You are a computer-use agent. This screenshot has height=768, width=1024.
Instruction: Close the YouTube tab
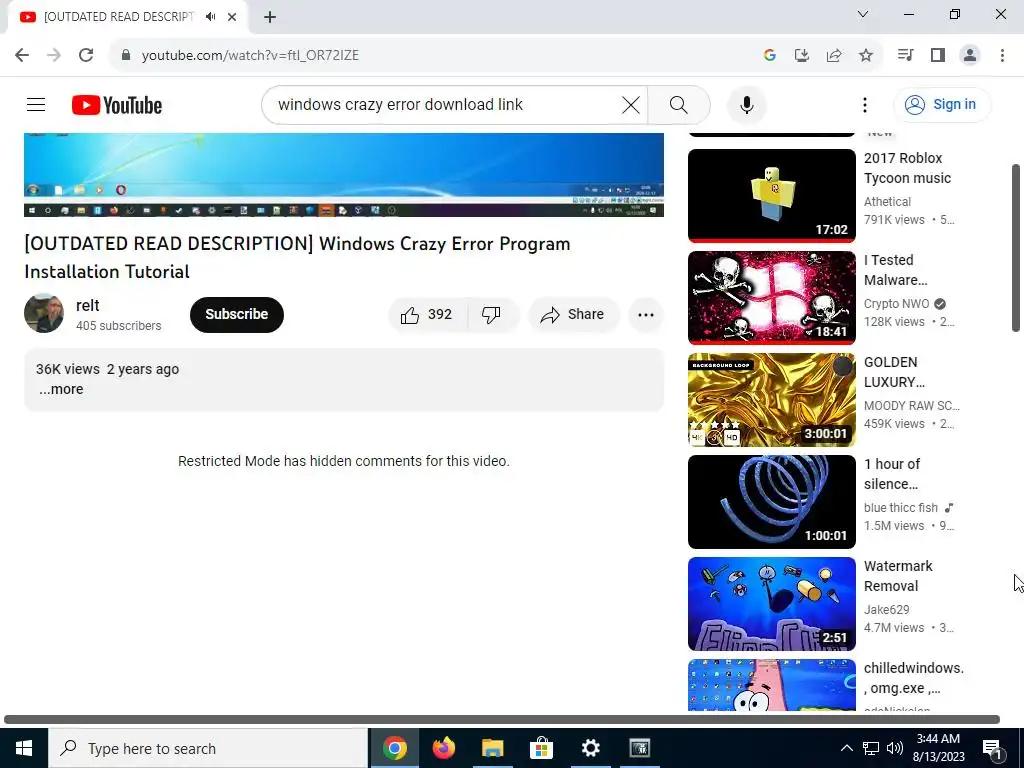click(x=232, y=17)
